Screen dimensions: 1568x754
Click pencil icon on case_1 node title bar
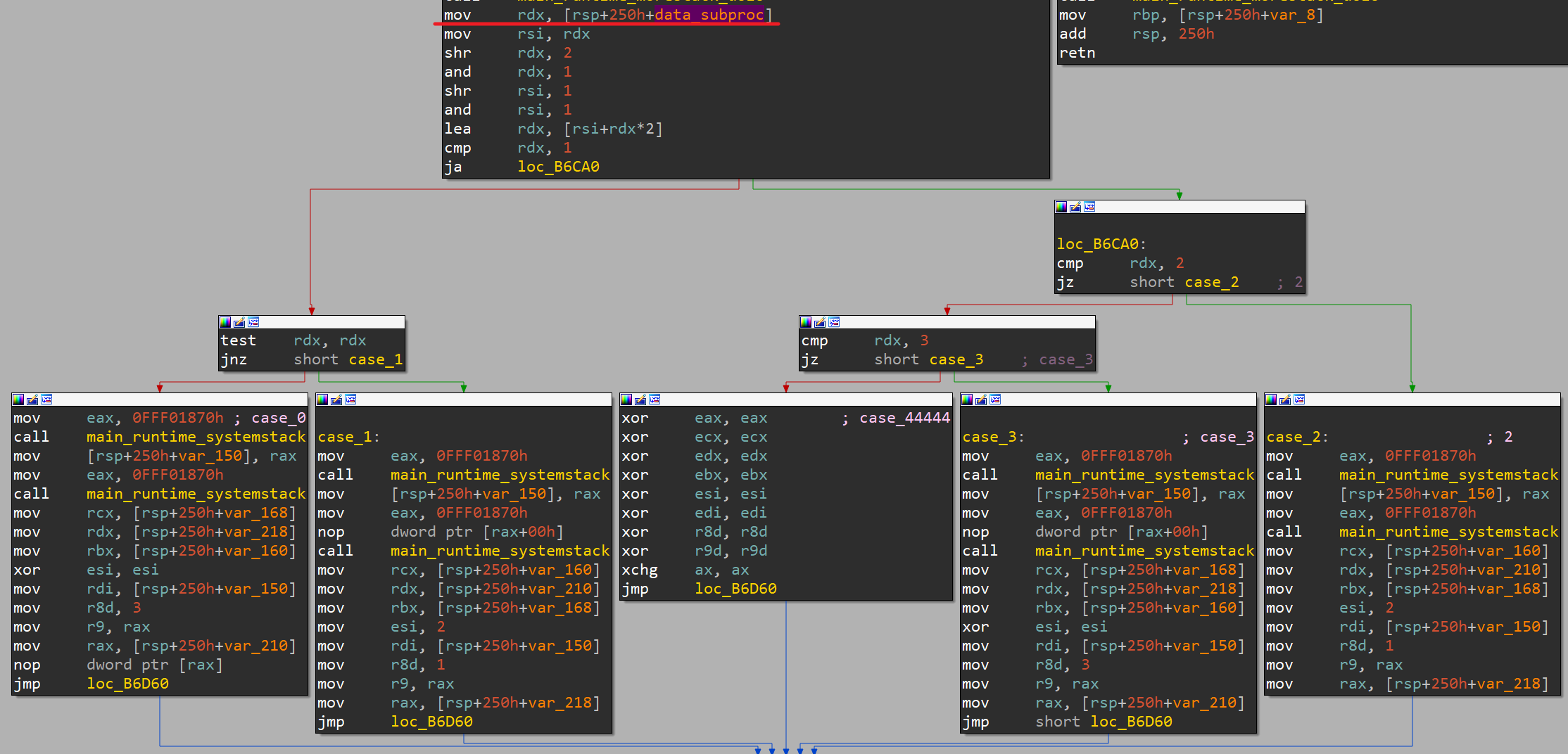point(336,400)
